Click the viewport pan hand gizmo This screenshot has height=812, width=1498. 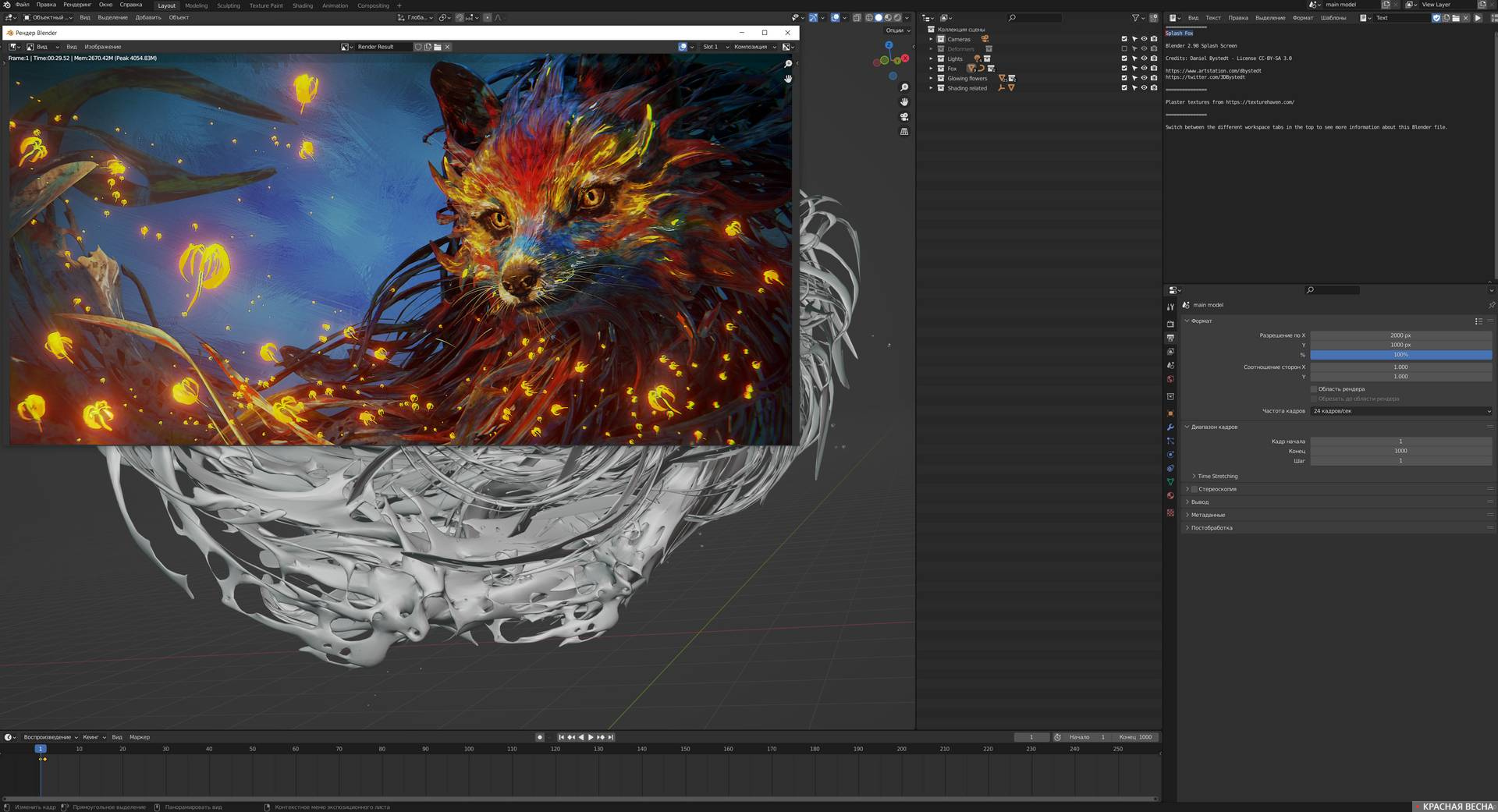[x=904, y=102]
